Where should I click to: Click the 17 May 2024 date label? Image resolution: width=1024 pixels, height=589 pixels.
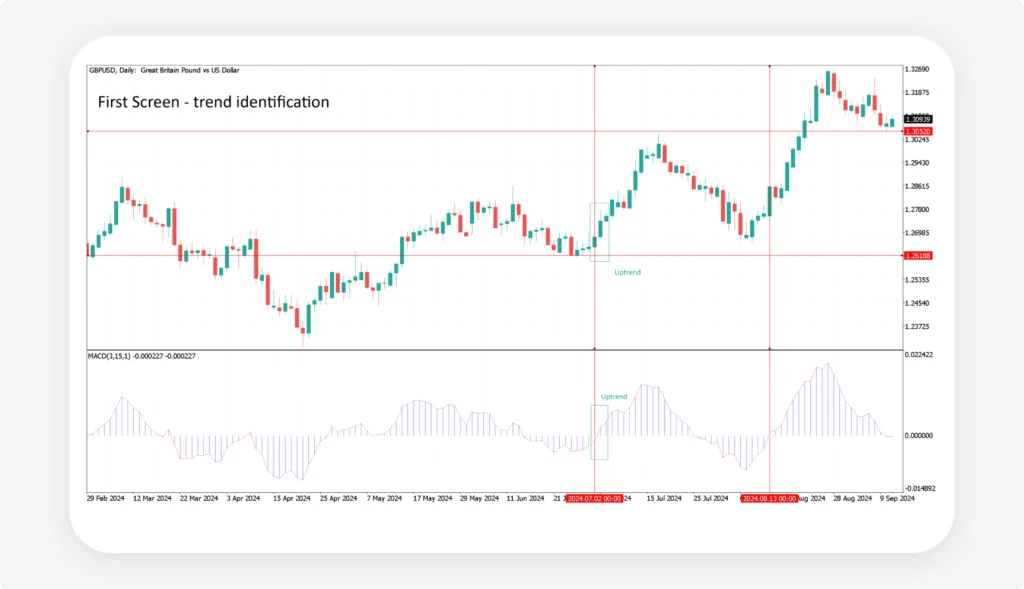pos(433,498)
